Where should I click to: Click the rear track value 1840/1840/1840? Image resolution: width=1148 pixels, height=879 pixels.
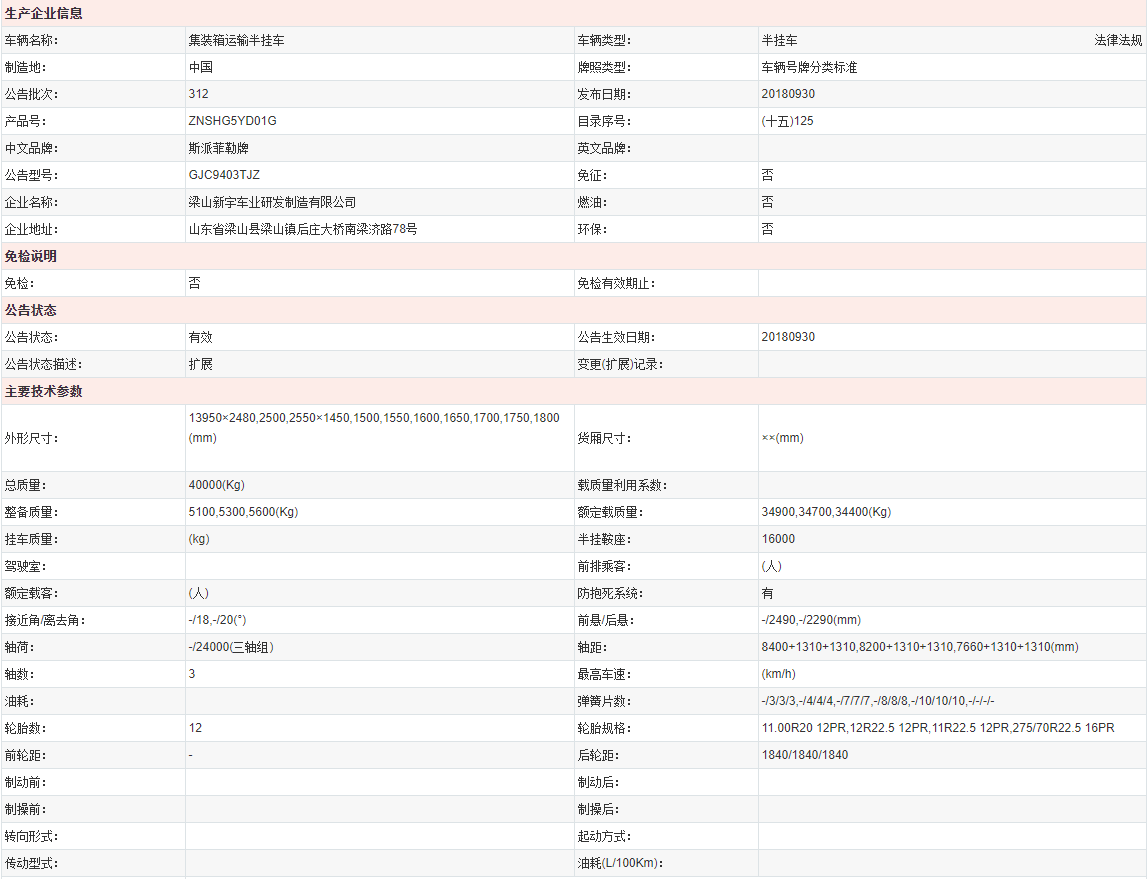pos(804,755)
